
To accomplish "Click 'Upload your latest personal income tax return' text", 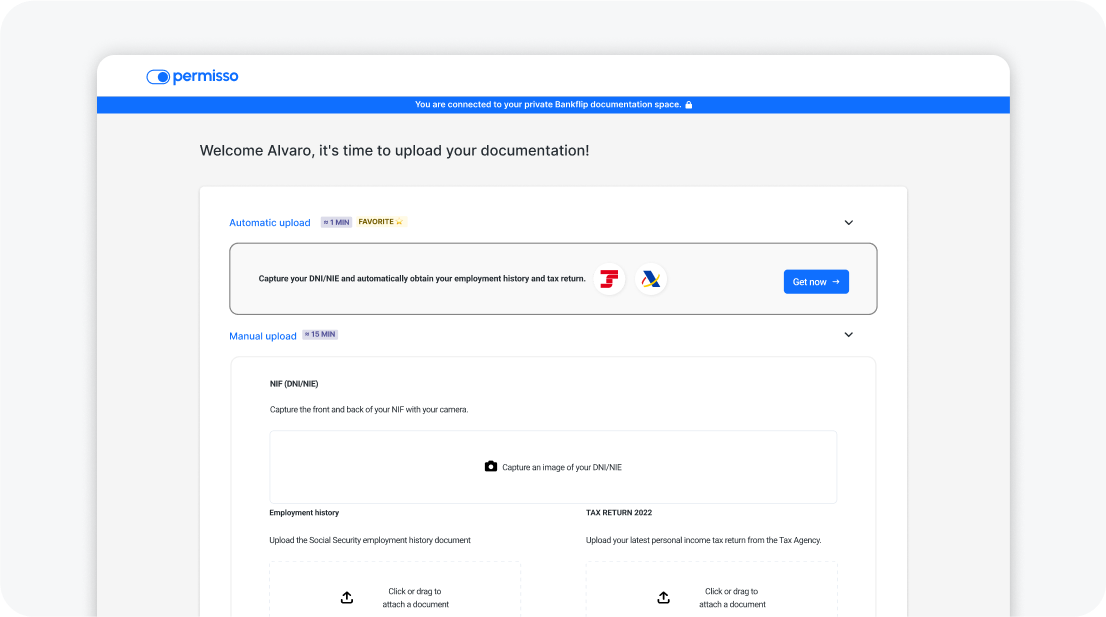I will (x=704, y=540).
